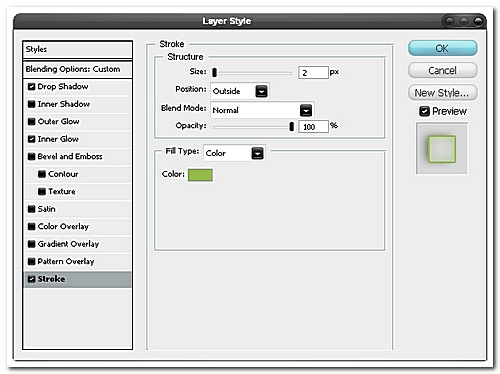
Task: Select the Stroke label
Action: (51, 279)
